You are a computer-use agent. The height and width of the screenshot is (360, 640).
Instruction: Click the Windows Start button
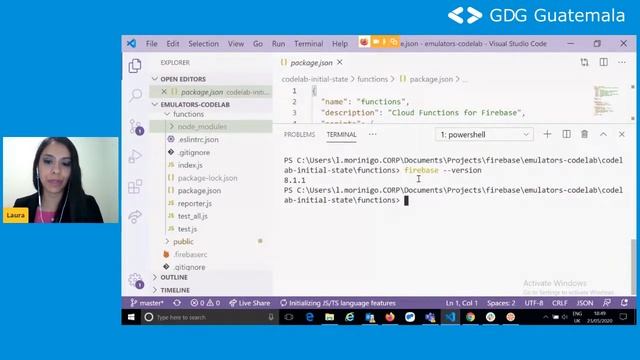(x=131, y=317)
